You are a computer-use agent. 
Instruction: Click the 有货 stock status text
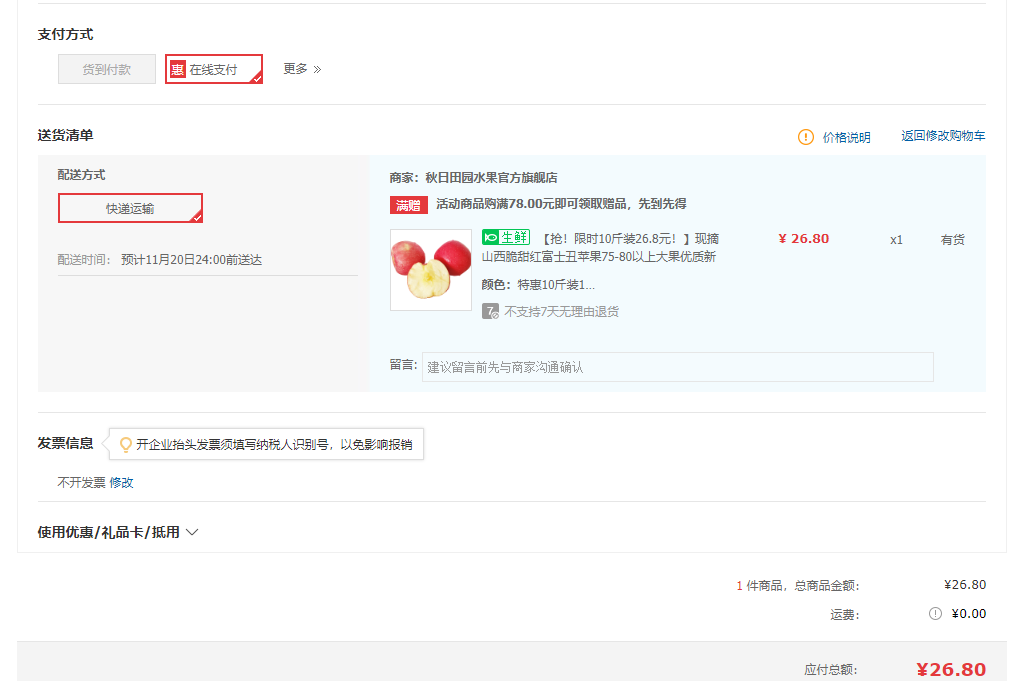click(x=952, y=240)
